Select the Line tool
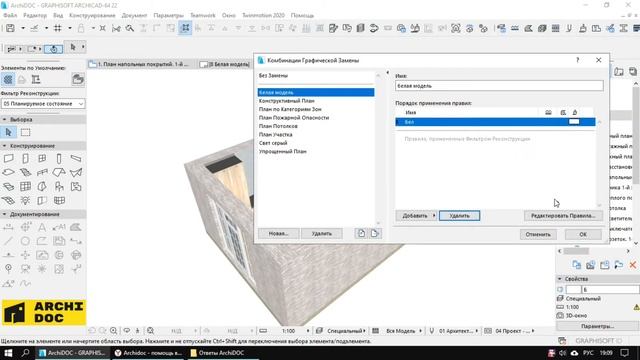This screenshot has width=640, height=360. click(x=9, y=241)
